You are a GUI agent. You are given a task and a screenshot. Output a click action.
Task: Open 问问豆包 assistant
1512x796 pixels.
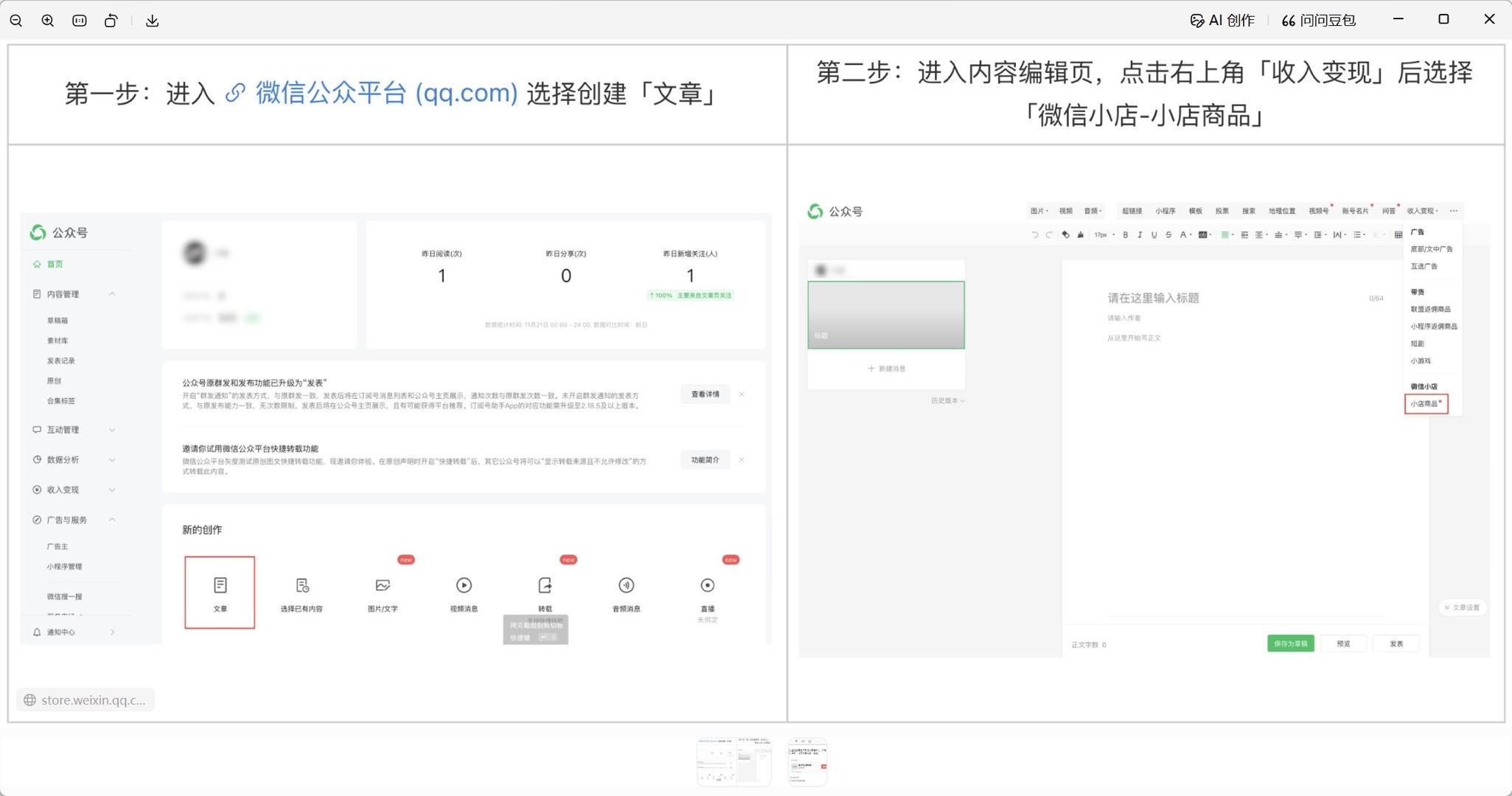1319,21
